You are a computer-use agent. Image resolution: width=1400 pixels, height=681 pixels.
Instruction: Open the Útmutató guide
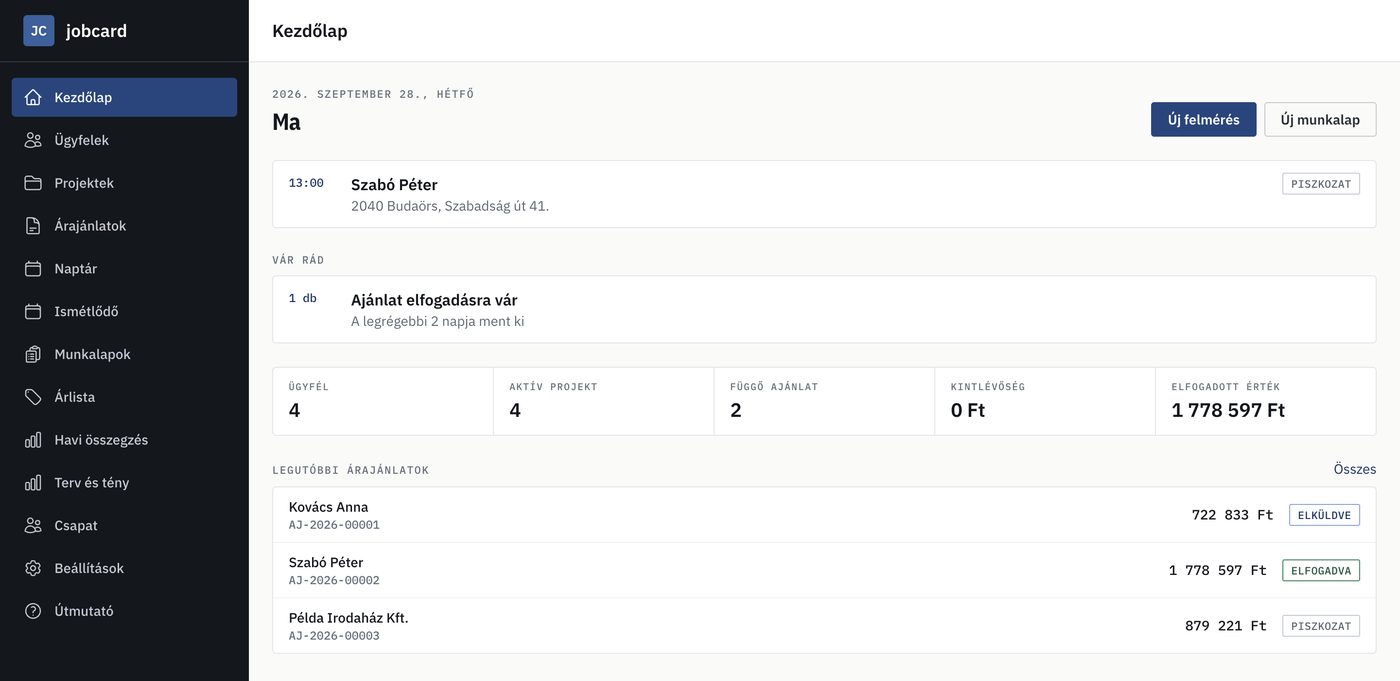click(x=124, y=611)
